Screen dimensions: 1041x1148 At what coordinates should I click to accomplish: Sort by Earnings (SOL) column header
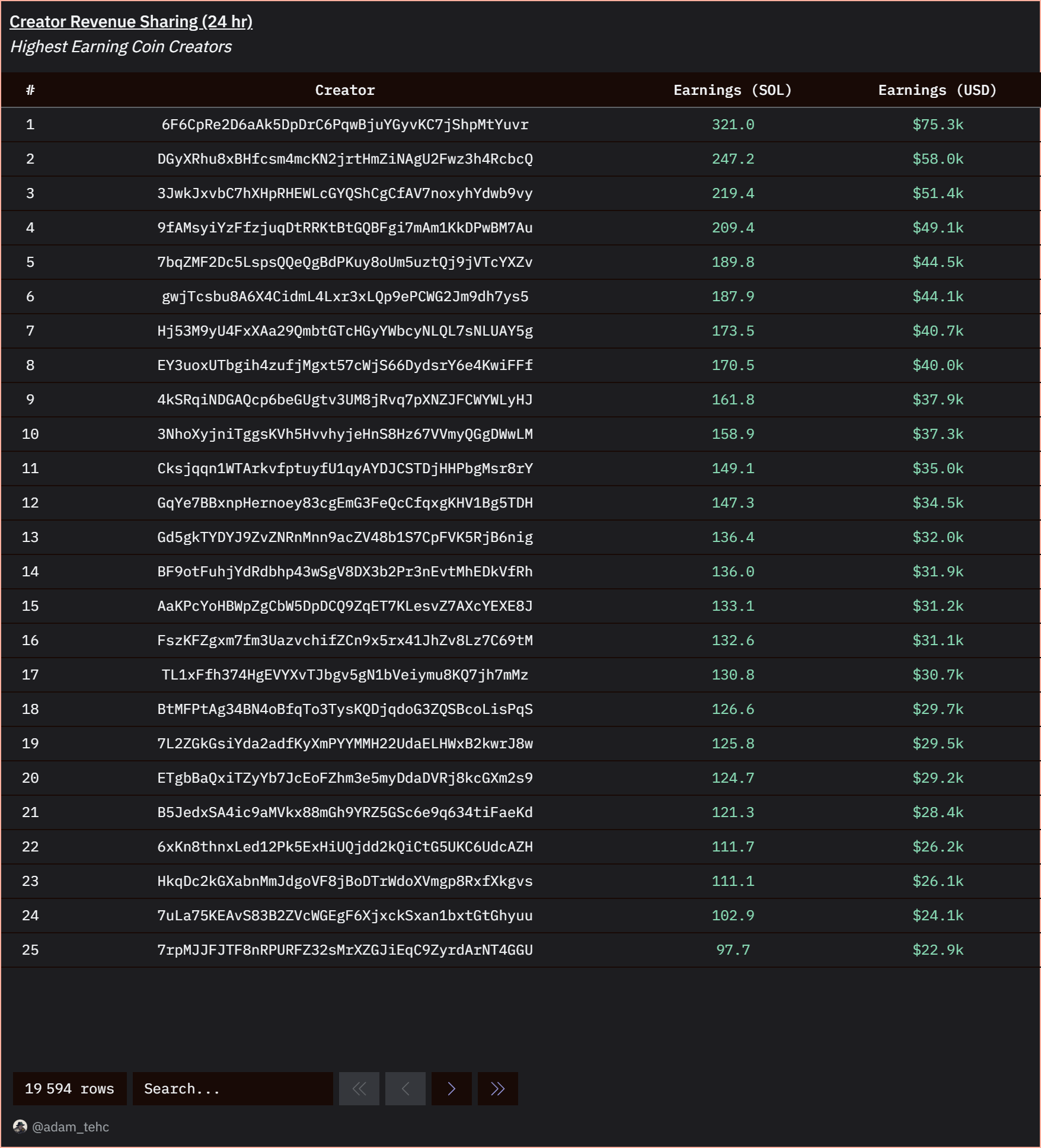(x=732, y=90)
